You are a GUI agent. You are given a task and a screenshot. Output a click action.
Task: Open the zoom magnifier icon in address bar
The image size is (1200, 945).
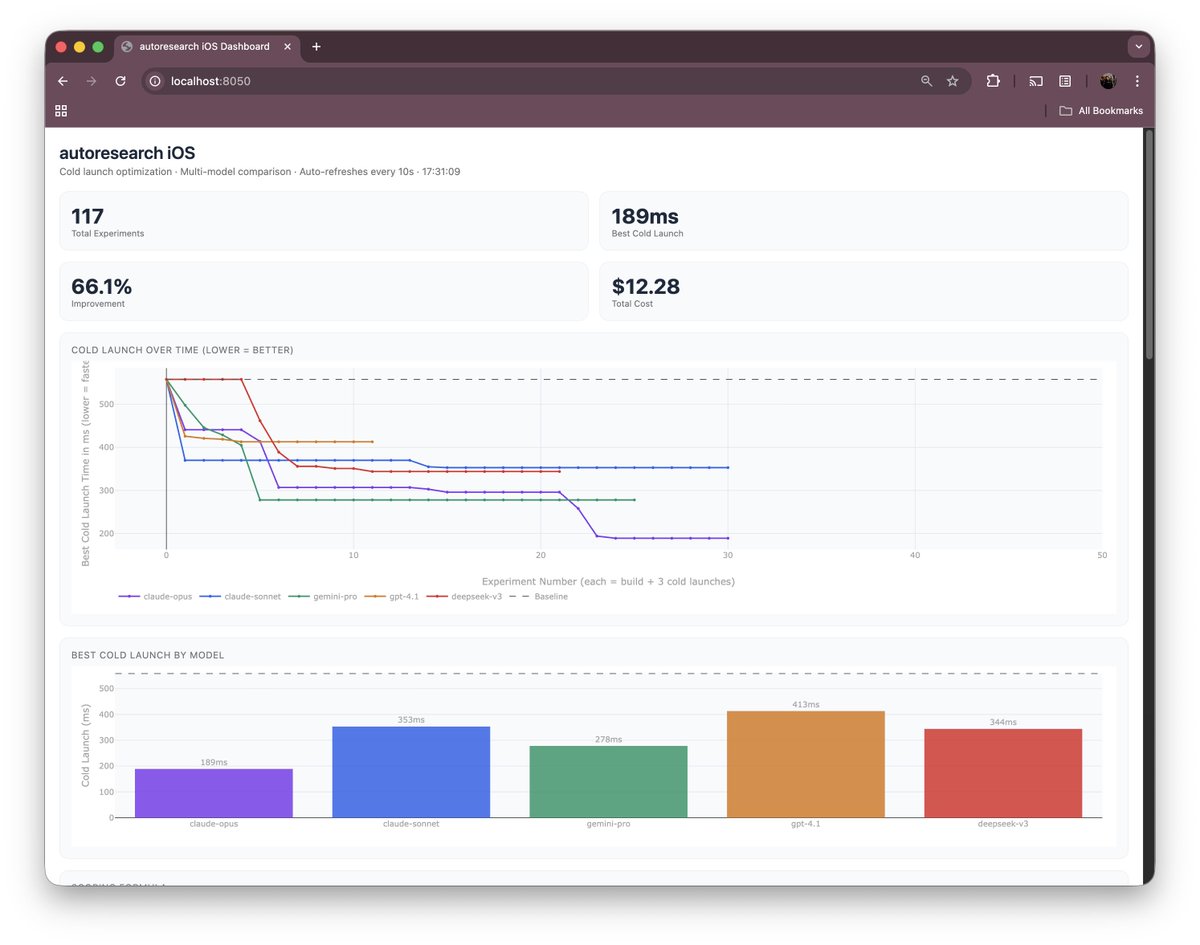(926, 81)
